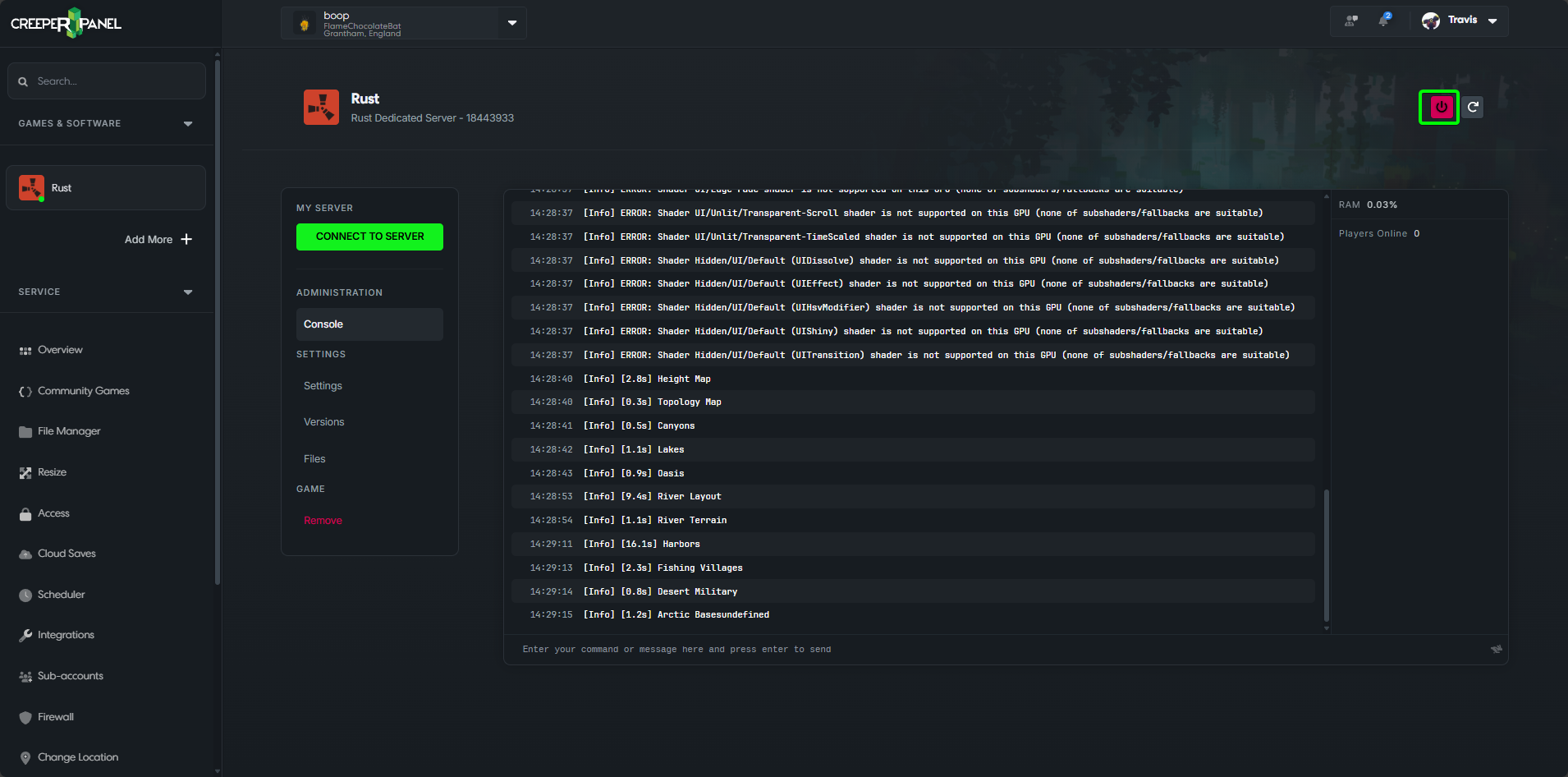Open Integrations page
Screen dimensions: 1568x777
coord(66,635)
